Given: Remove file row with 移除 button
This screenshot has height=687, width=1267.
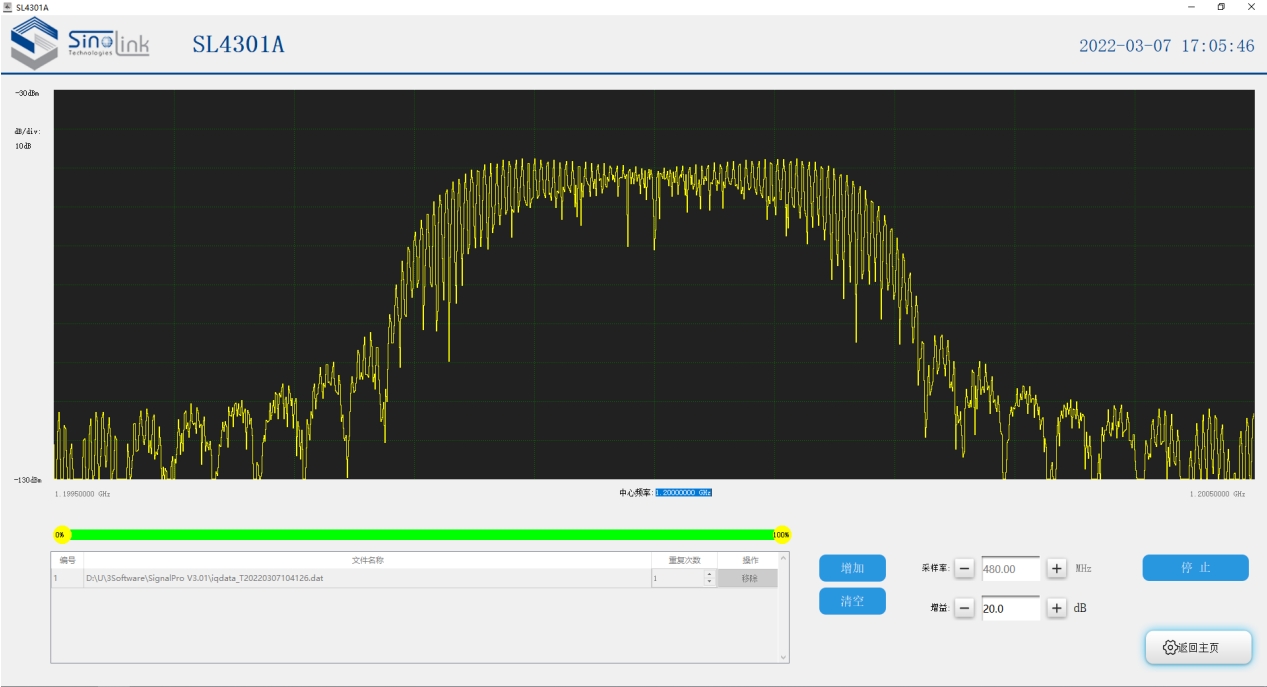Looking at the screenshot, I should tap(747, 578).
